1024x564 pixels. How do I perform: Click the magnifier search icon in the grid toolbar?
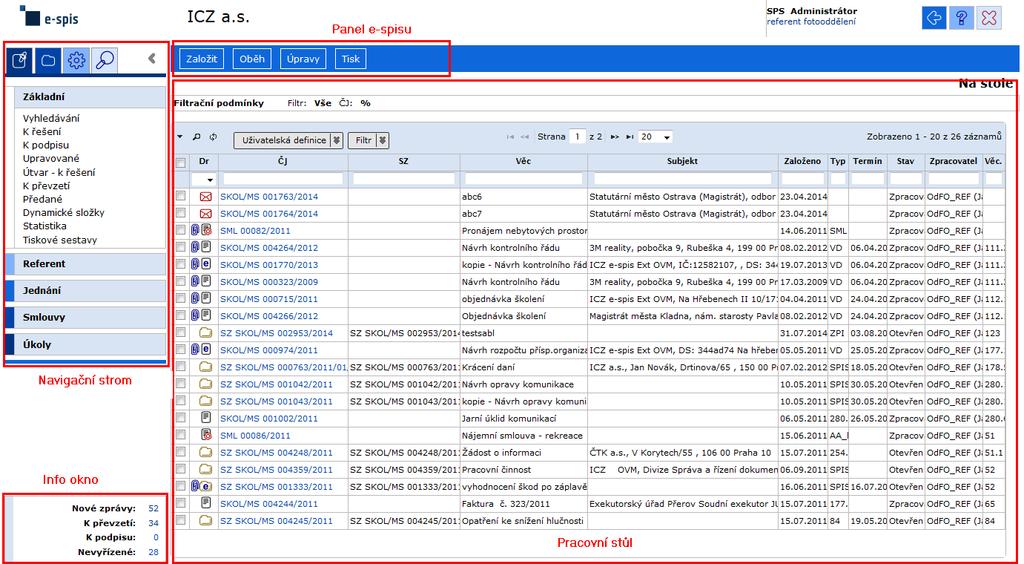pos(196,137)
